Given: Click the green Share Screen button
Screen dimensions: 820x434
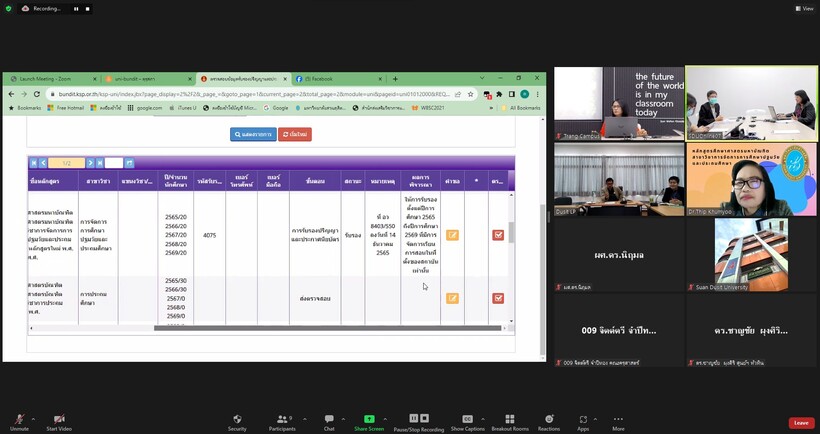Looking at the screenshot, I should click(x=369, y=422).
